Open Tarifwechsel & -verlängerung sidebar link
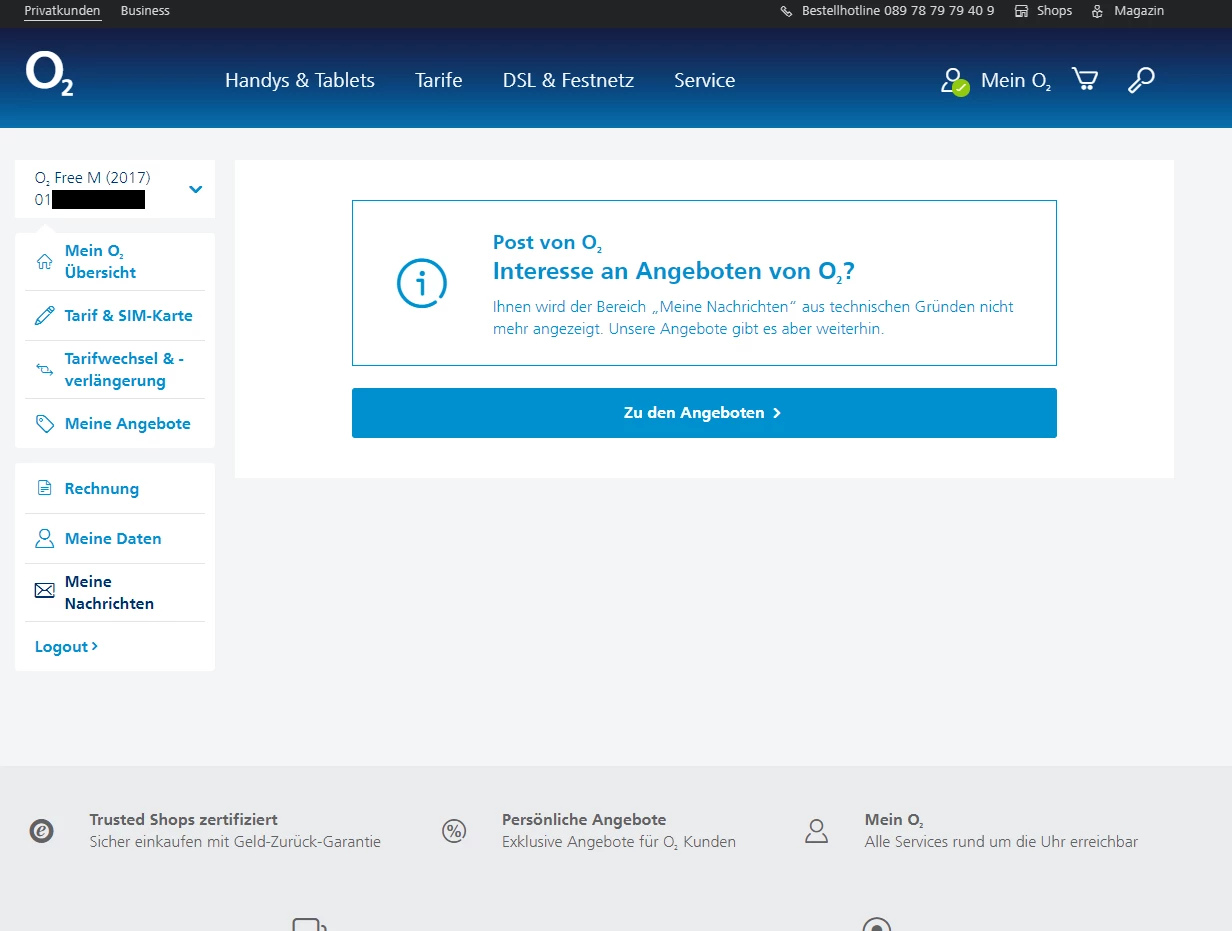 (124, 370)
